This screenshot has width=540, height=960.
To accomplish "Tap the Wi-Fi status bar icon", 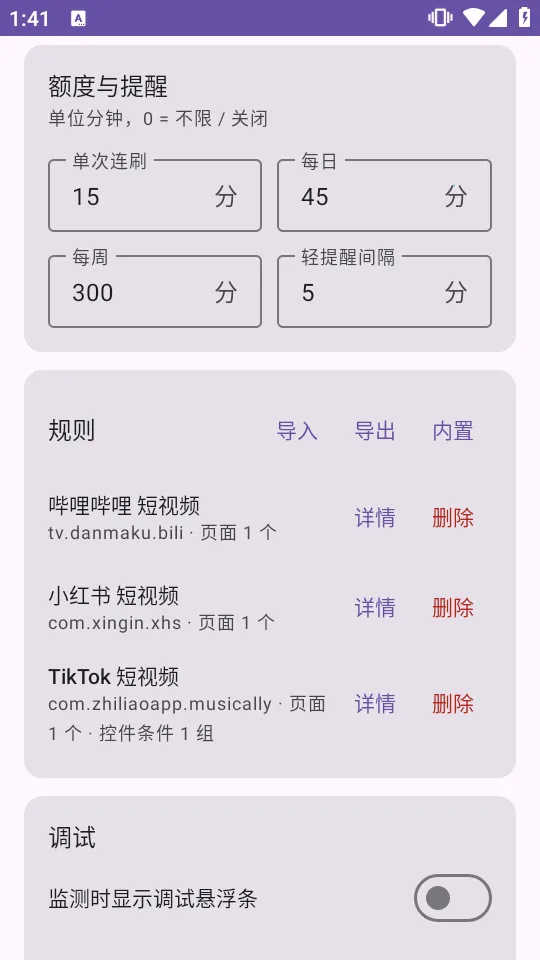I will click(x=473, y=18).
